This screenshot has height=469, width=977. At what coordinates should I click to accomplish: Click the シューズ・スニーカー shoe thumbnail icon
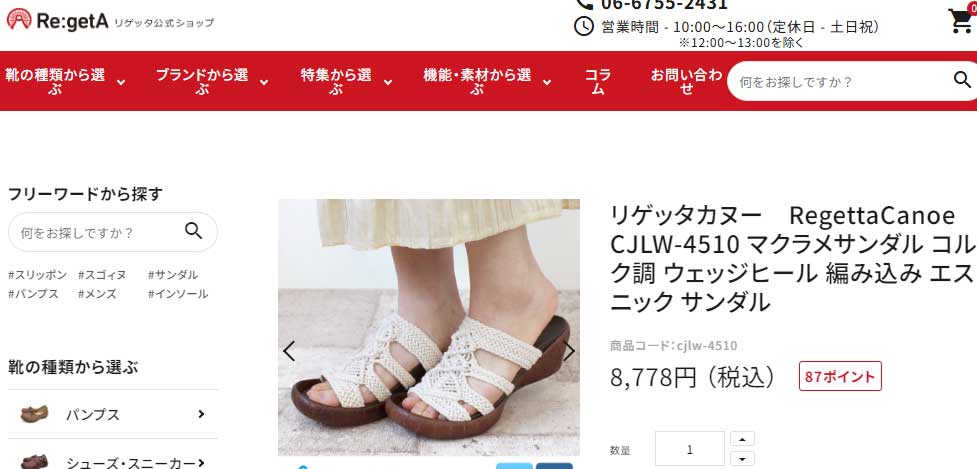click(34, 462)
